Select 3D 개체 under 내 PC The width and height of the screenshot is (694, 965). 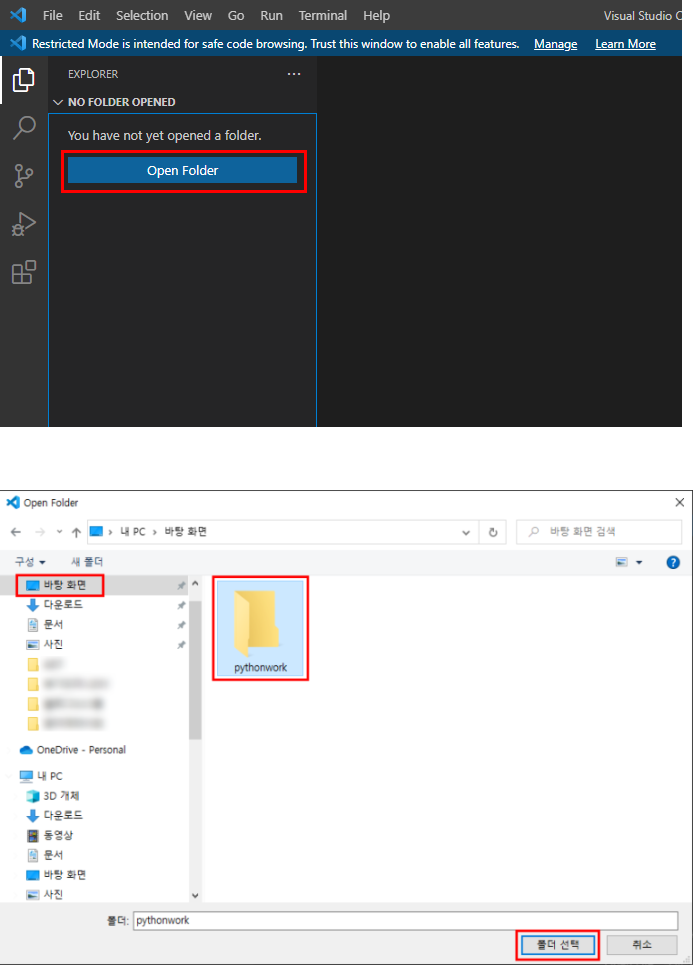click(x=53, y=796)
